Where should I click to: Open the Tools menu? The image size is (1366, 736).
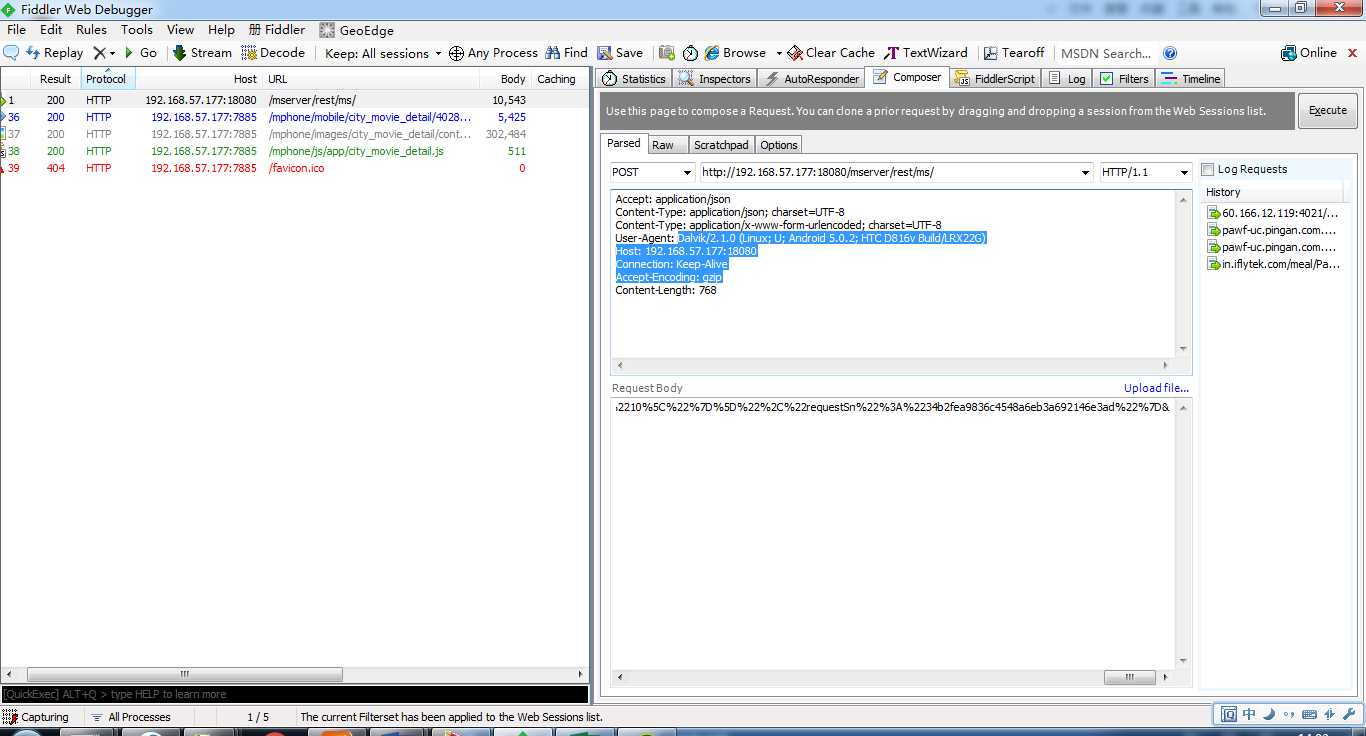(x=137, y=30)
